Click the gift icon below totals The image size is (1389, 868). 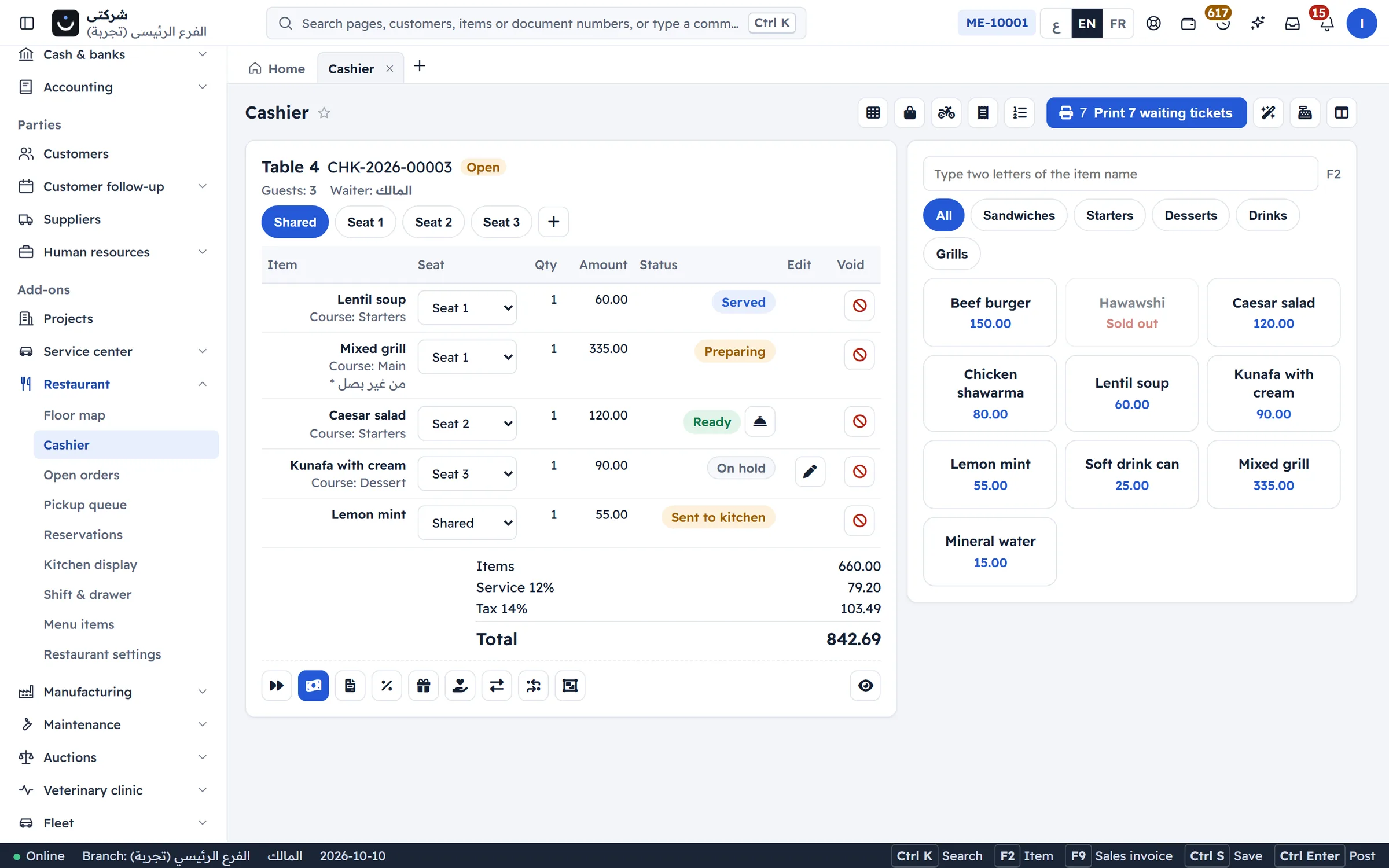click(423, 686)
